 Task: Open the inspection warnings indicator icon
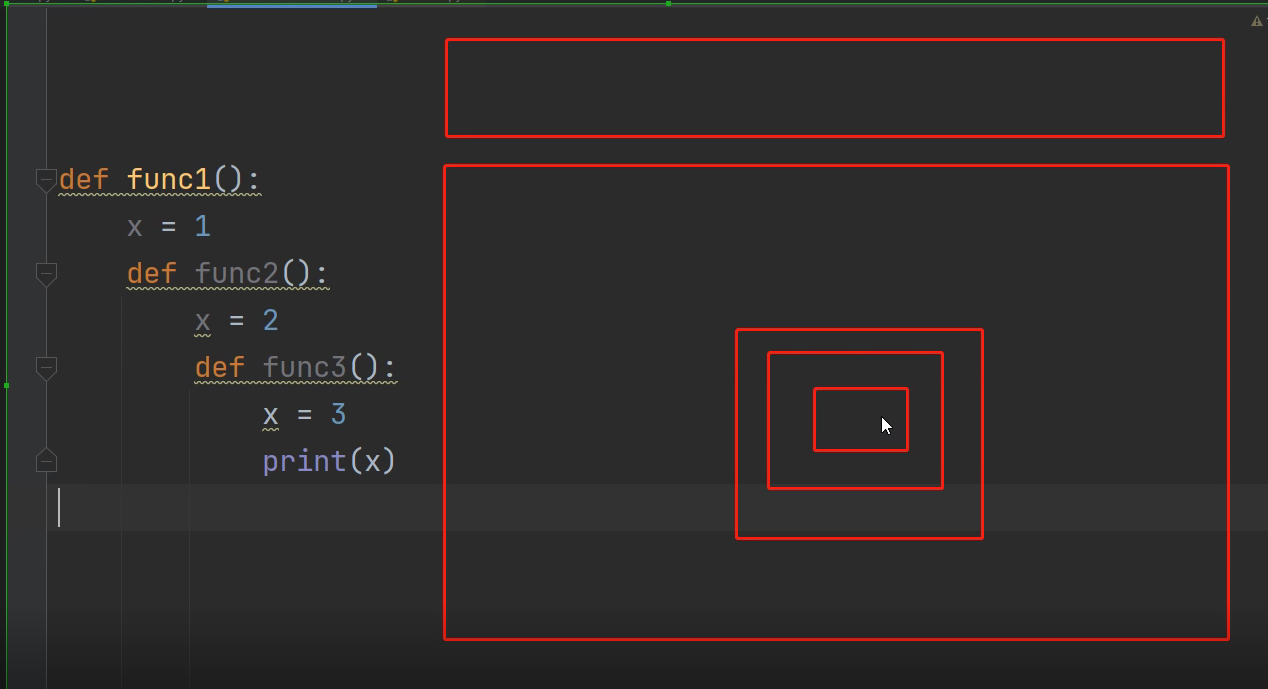[x=1256, y=21]
